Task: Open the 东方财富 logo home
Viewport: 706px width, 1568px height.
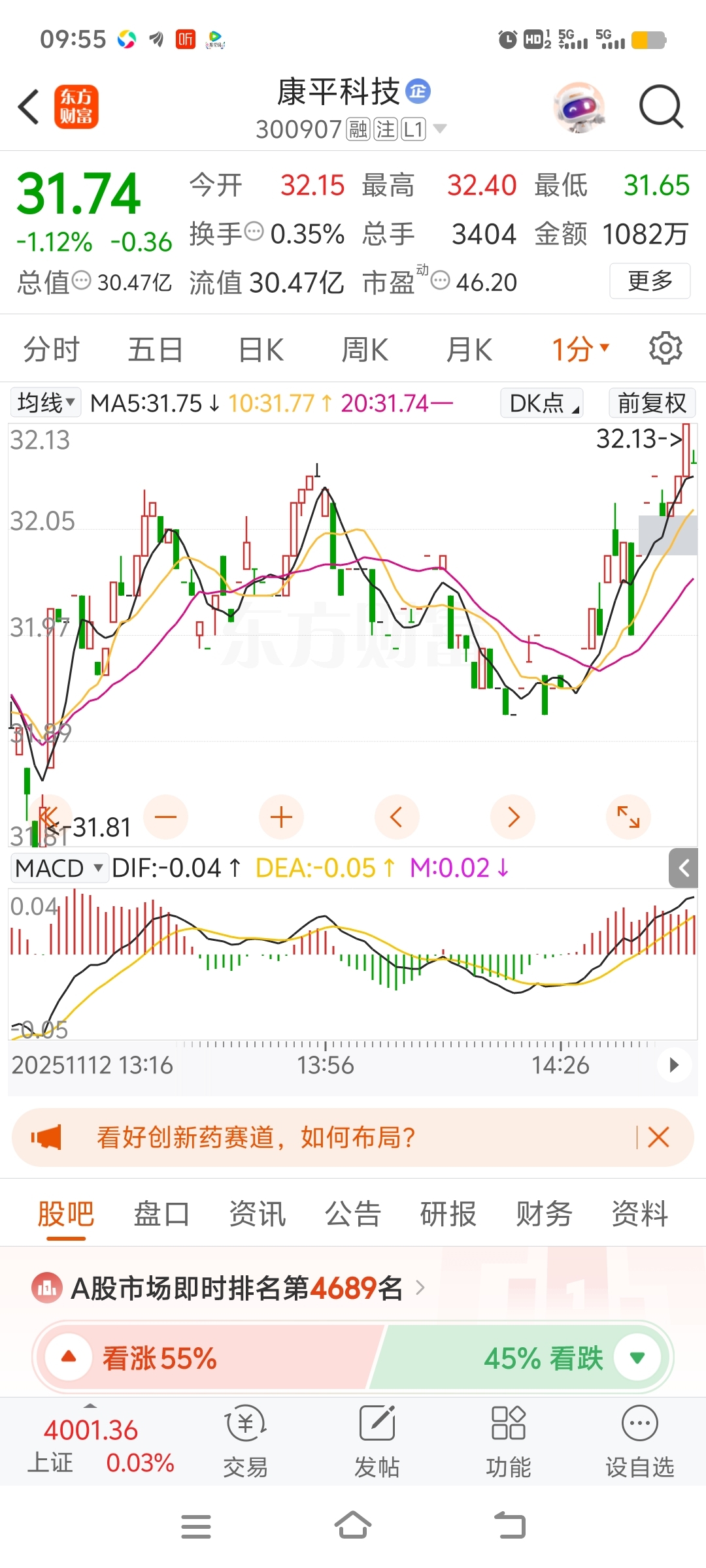Action: point(76,106)
